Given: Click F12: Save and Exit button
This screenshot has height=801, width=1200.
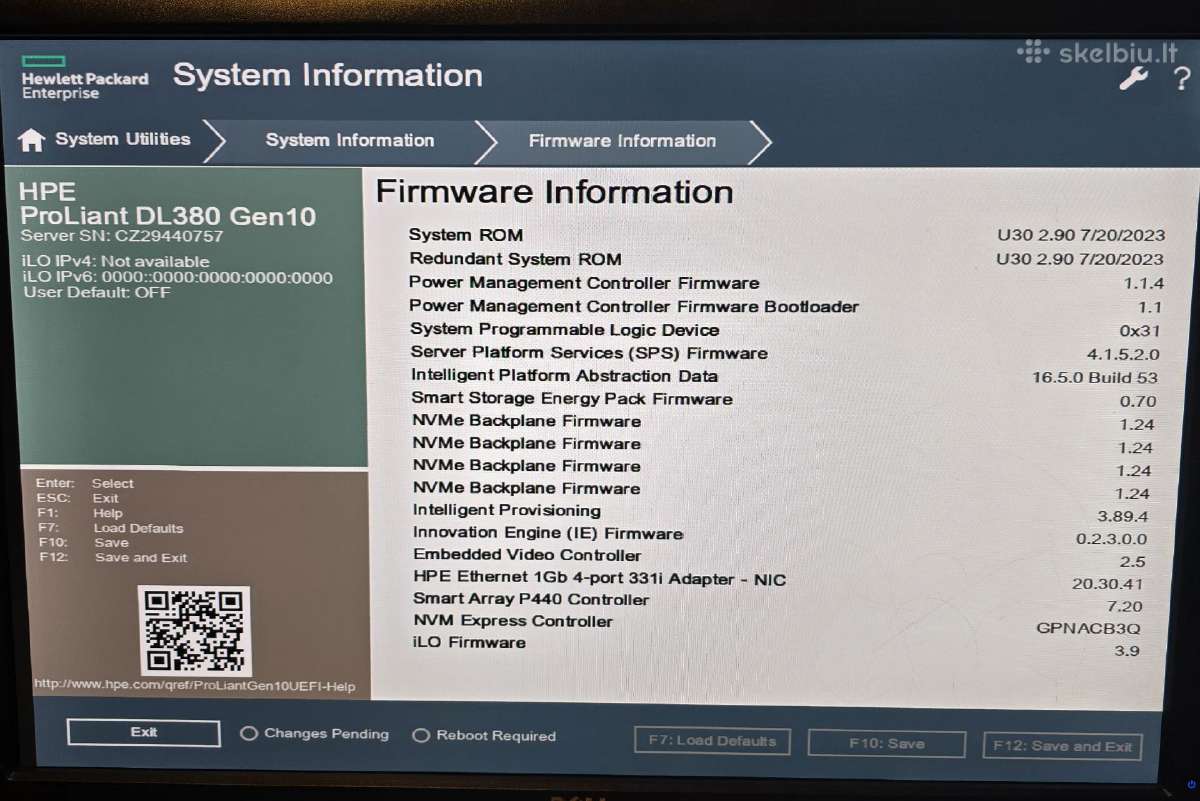Looking at the screenshot, I should [1062, 746].
